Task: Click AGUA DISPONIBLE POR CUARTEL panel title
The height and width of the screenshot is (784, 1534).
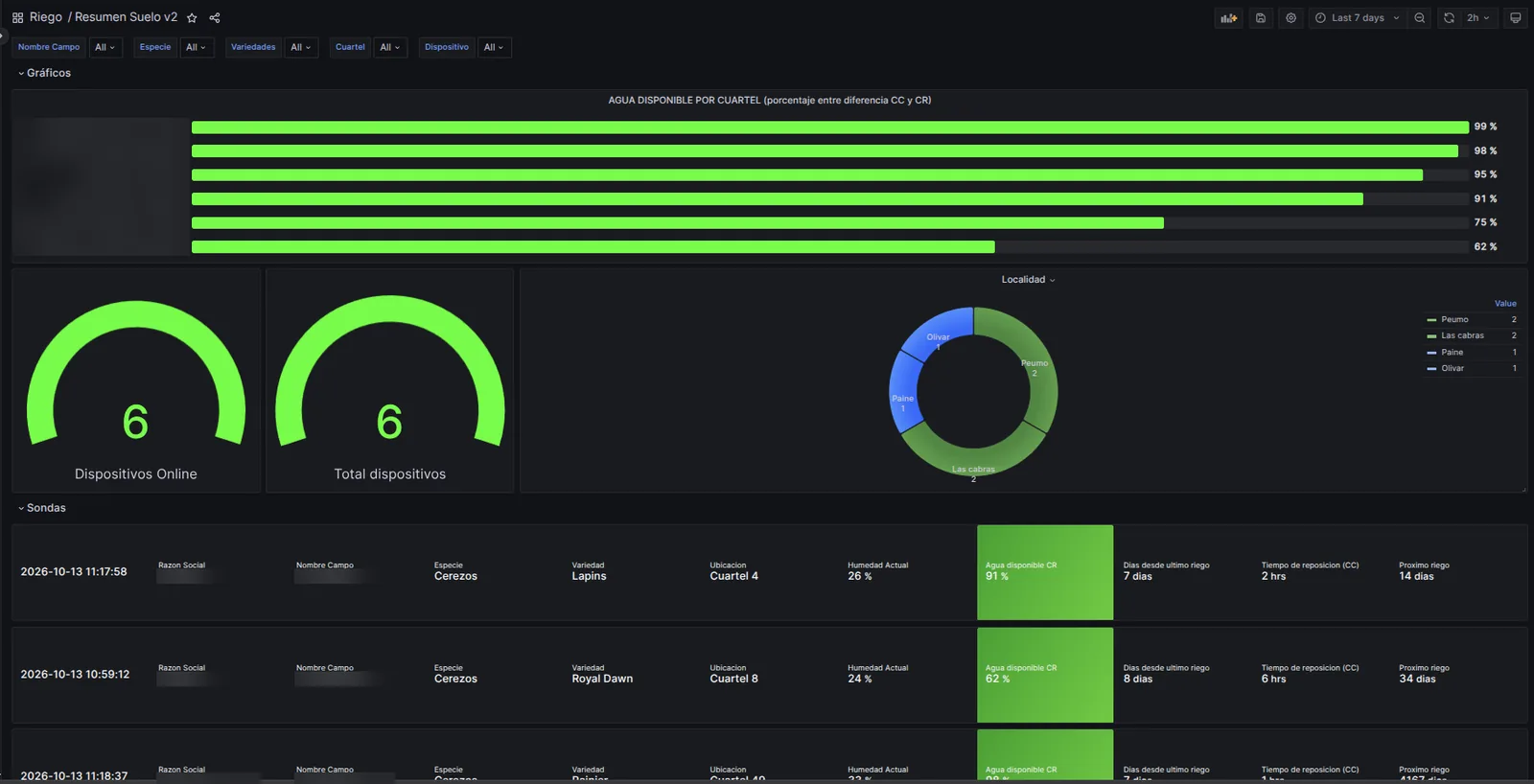Action: 769,101
